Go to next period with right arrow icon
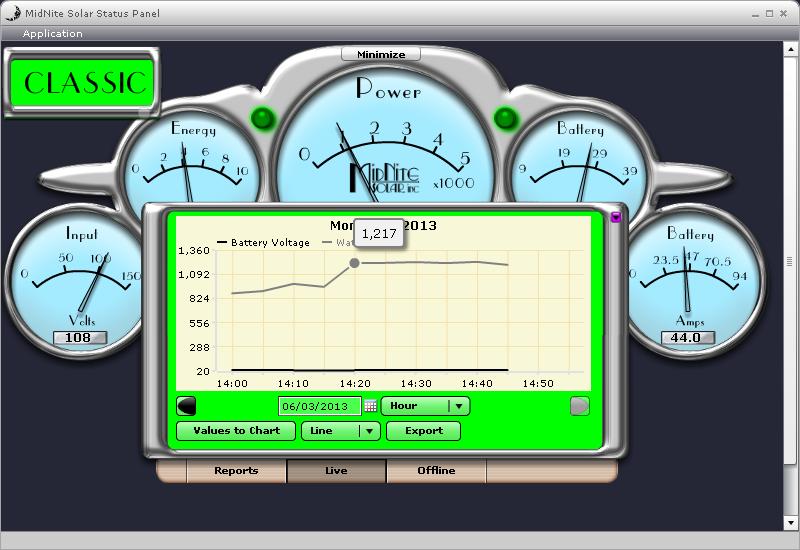Image resolution: width=800 pixels, height=550 pixels. (580, 406)
